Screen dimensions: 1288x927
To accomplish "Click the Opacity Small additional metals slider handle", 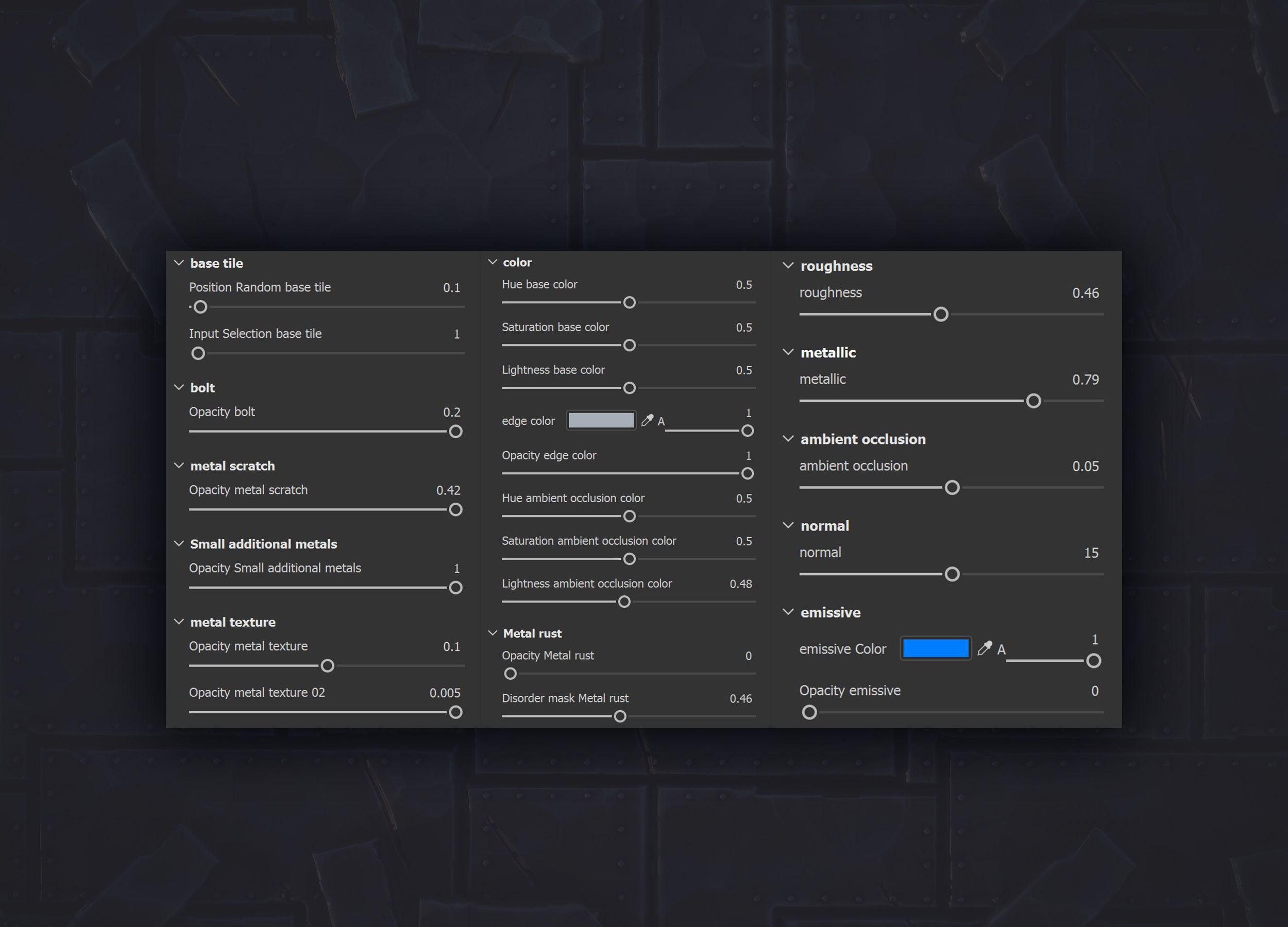I will (x=455, y=588).
